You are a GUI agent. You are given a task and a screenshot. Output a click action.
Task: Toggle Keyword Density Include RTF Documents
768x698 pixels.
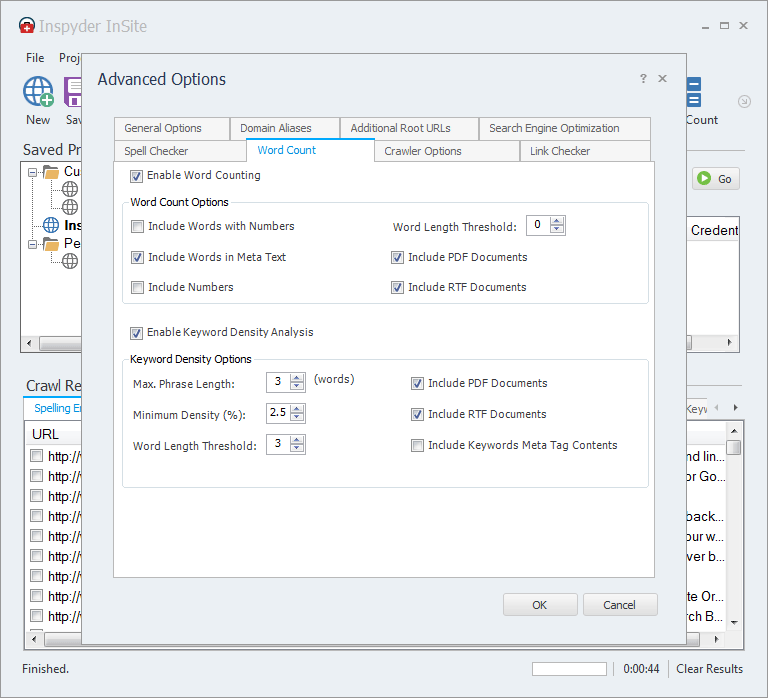click(x=417, y=414)
